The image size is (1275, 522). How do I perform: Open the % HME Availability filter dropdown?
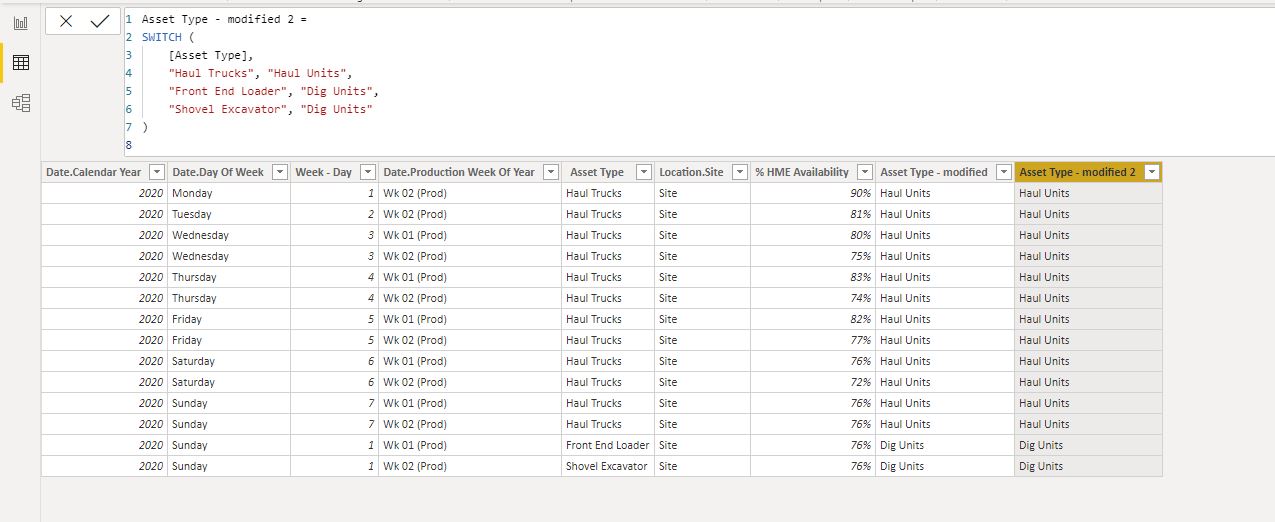point(865,172)
